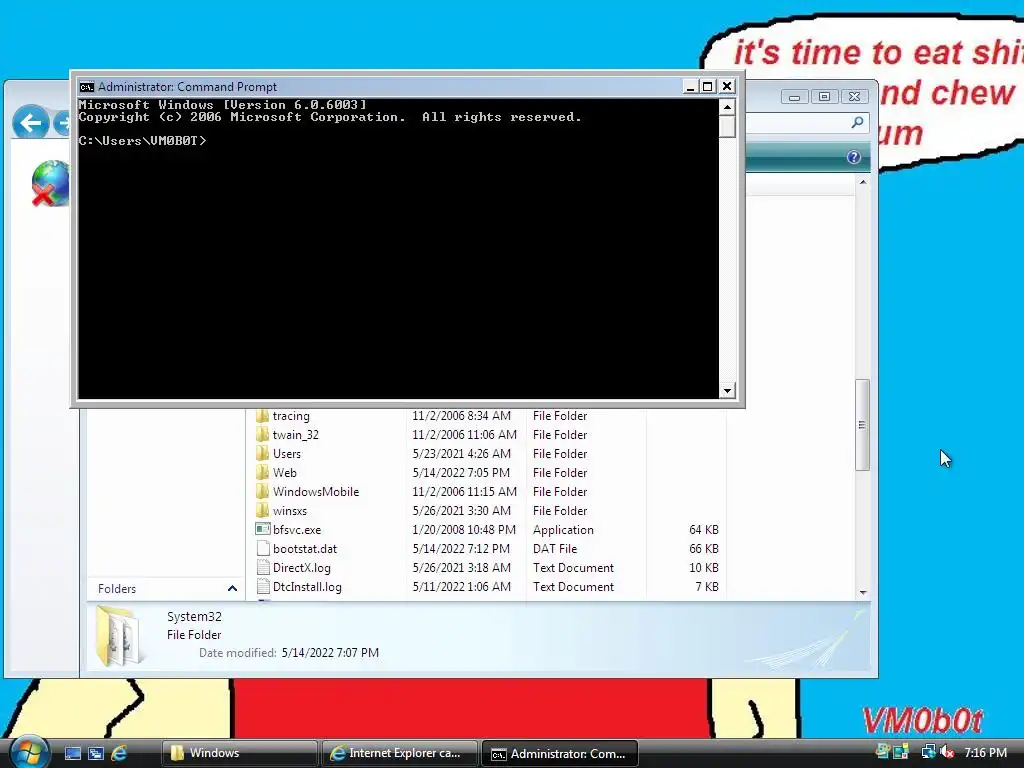This screenshot has width=1024, height=768.
Task: Collapse the Folders pane chevron
Action: point(232,588)
